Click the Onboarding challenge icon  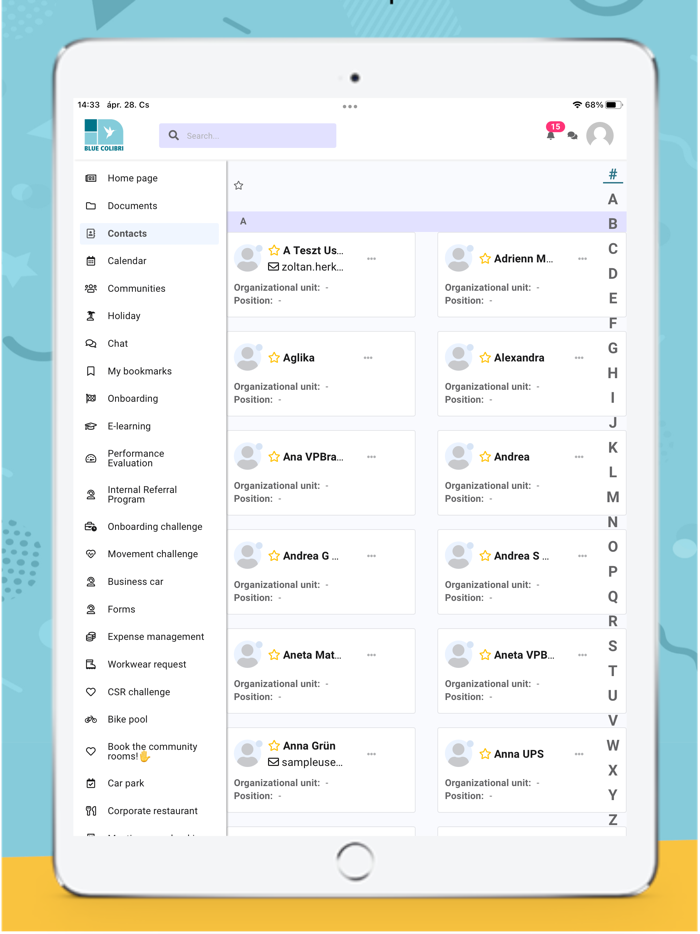pos(91,527)
